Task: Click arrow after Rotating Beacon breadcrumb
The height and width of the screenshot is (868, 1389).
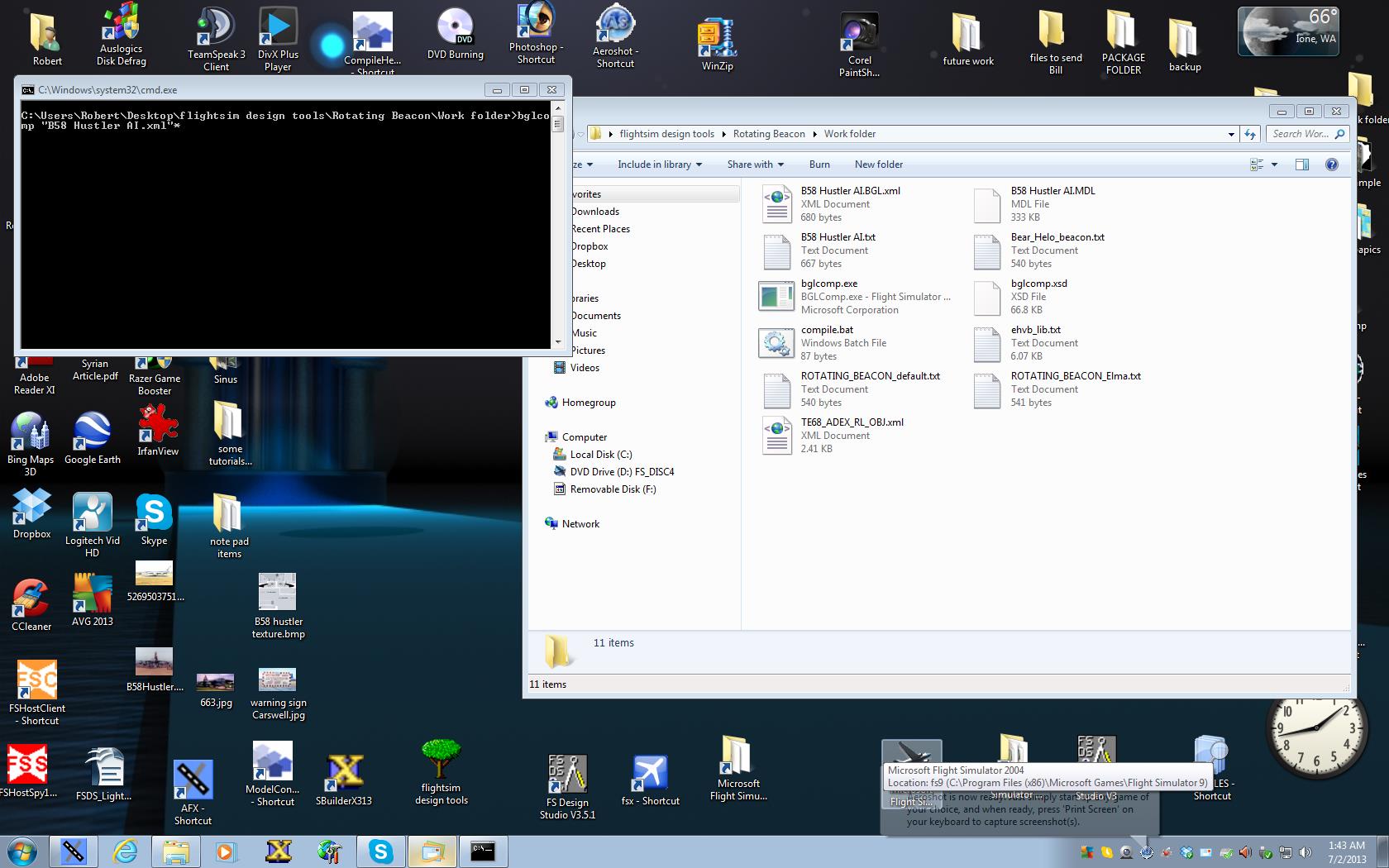Action: (x=814, y=134)
